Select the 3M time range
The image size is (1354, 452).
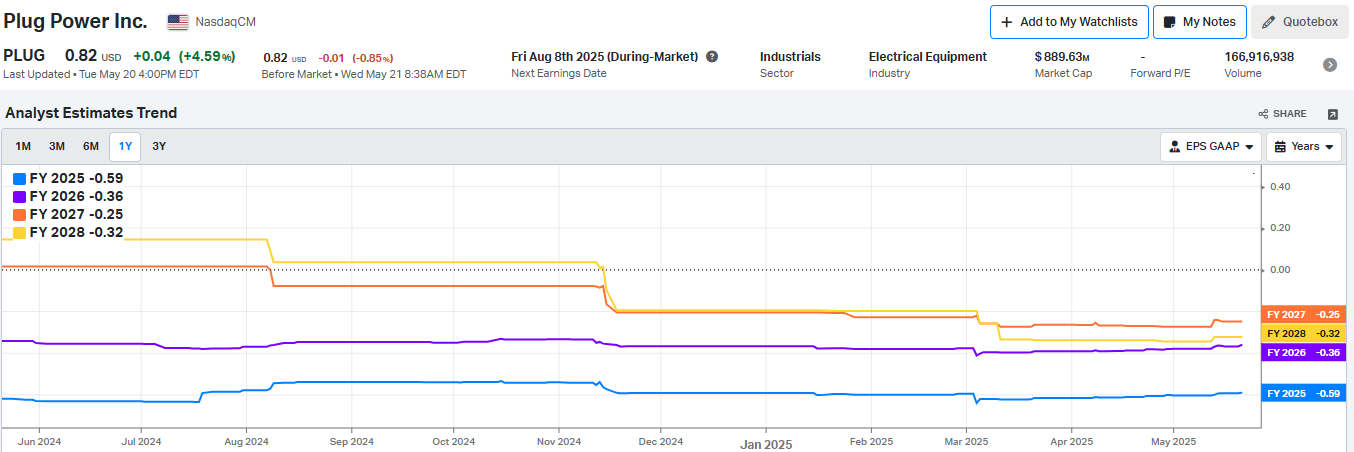(57, 147)
